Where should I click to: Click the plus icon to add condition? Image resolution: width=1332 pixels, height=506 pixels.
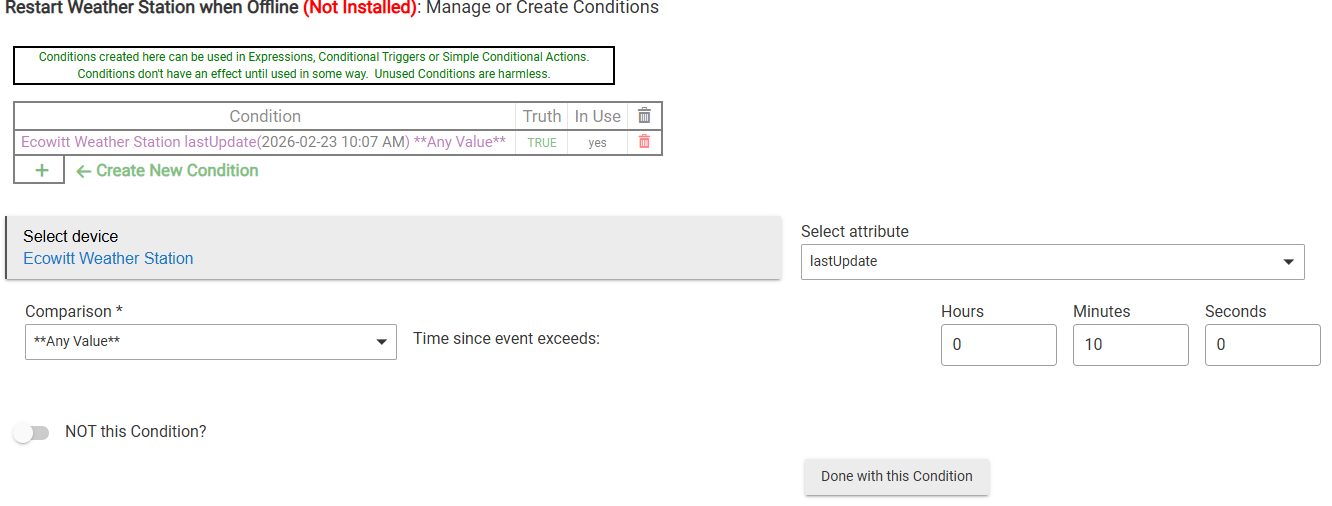point(41,171)
